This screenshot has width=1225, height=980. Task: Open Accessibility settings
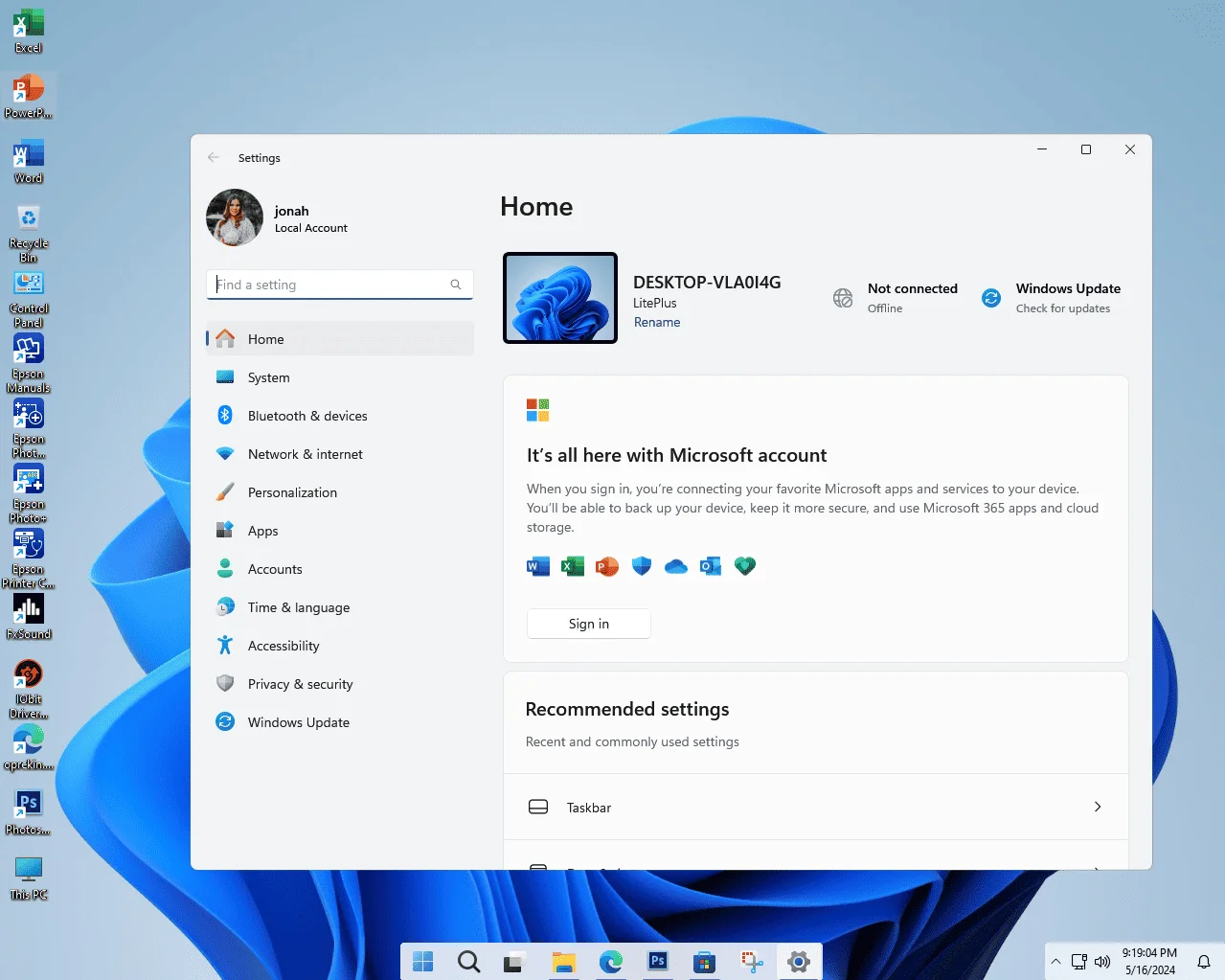(x=339, y=646)
